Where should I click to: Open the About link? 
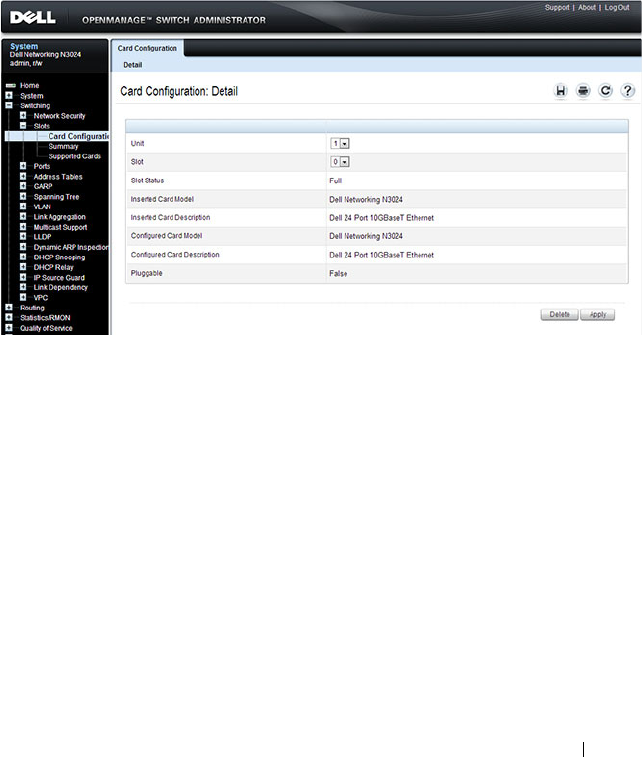pyautogui.click(x=587, y=7)
